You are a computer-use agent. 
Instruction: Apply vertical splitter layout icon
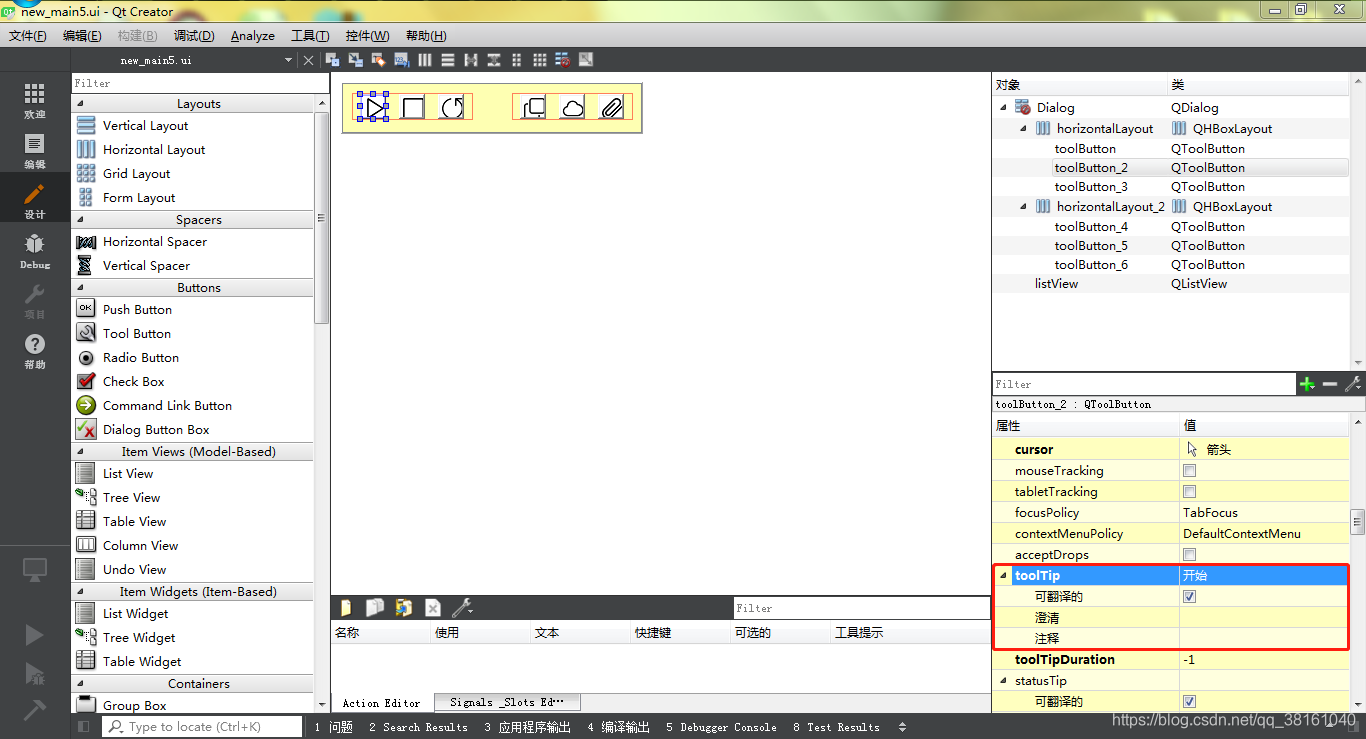pyautogui.click(x=494, y=60)
